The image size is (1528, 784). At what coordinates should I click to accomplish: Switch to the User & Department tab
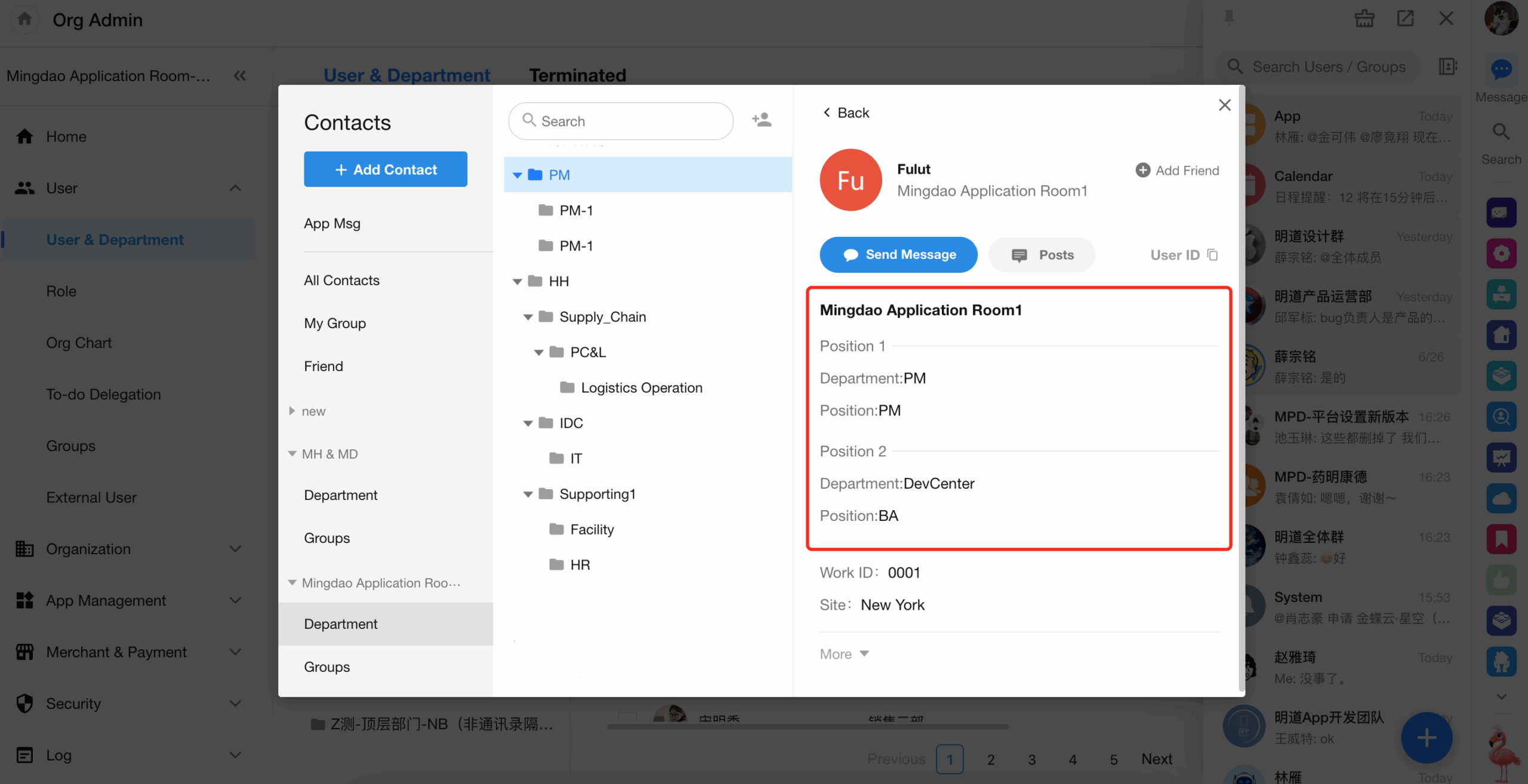(406, 75)
